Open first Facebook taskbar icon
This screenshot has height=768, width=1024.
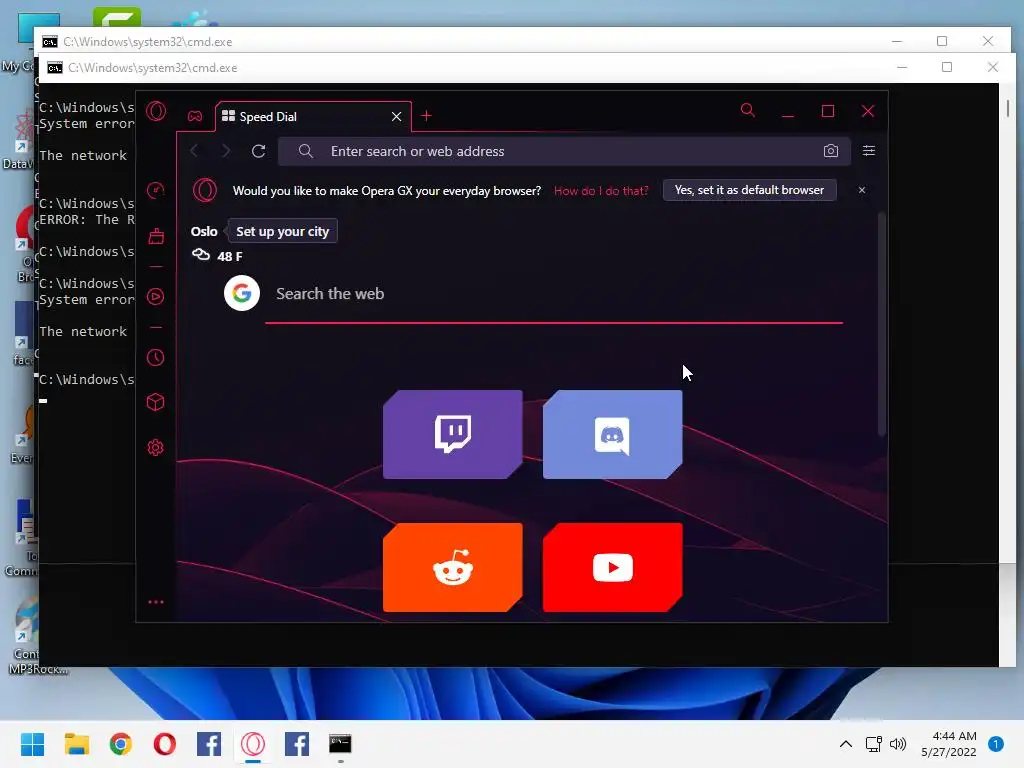209,744
